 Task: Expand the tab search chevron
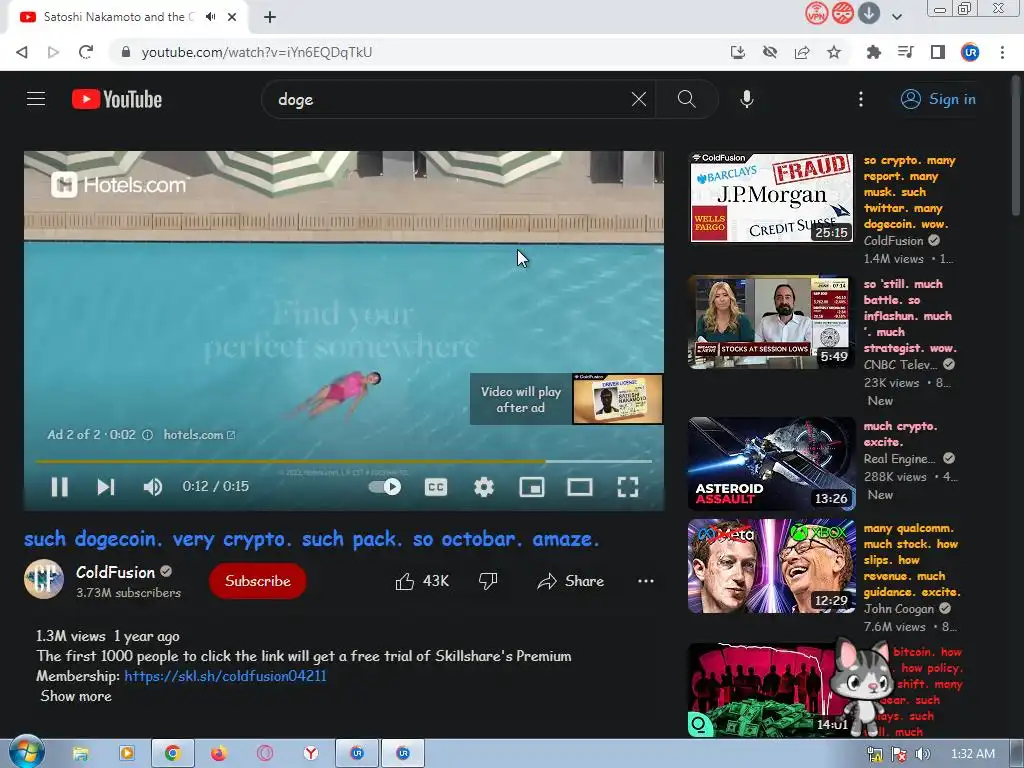point(897,16)
